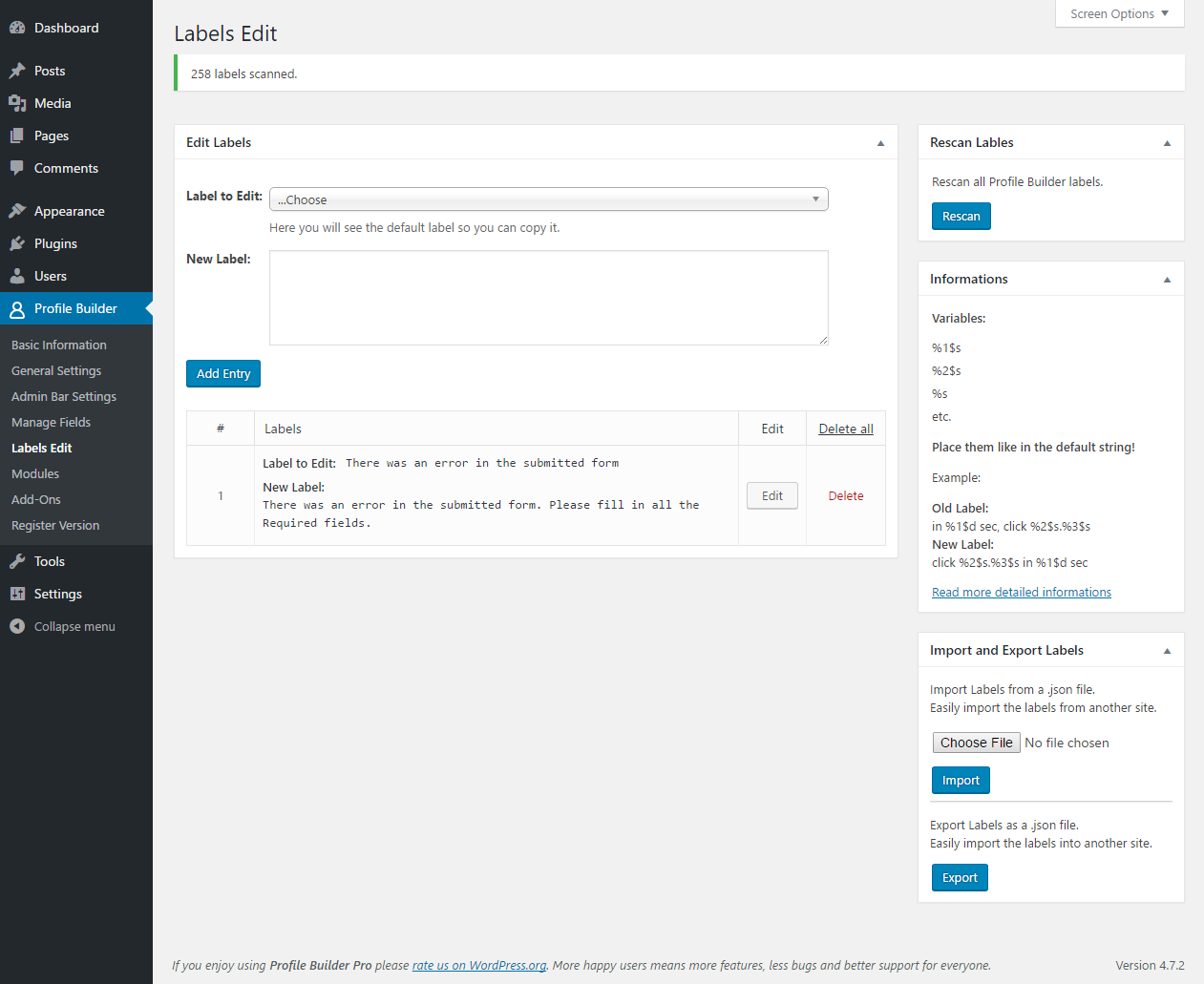Click the %2$s variable text
This screenshot has height=984, width=1204.
pyautogui.click(x=946, y=371)
